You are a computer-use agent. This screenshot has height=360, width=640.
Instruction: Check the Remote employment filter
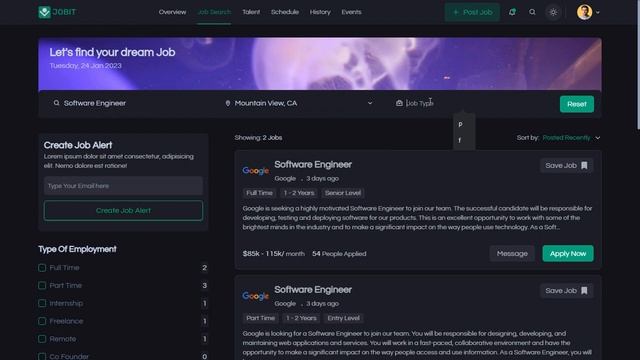(42, 339)
